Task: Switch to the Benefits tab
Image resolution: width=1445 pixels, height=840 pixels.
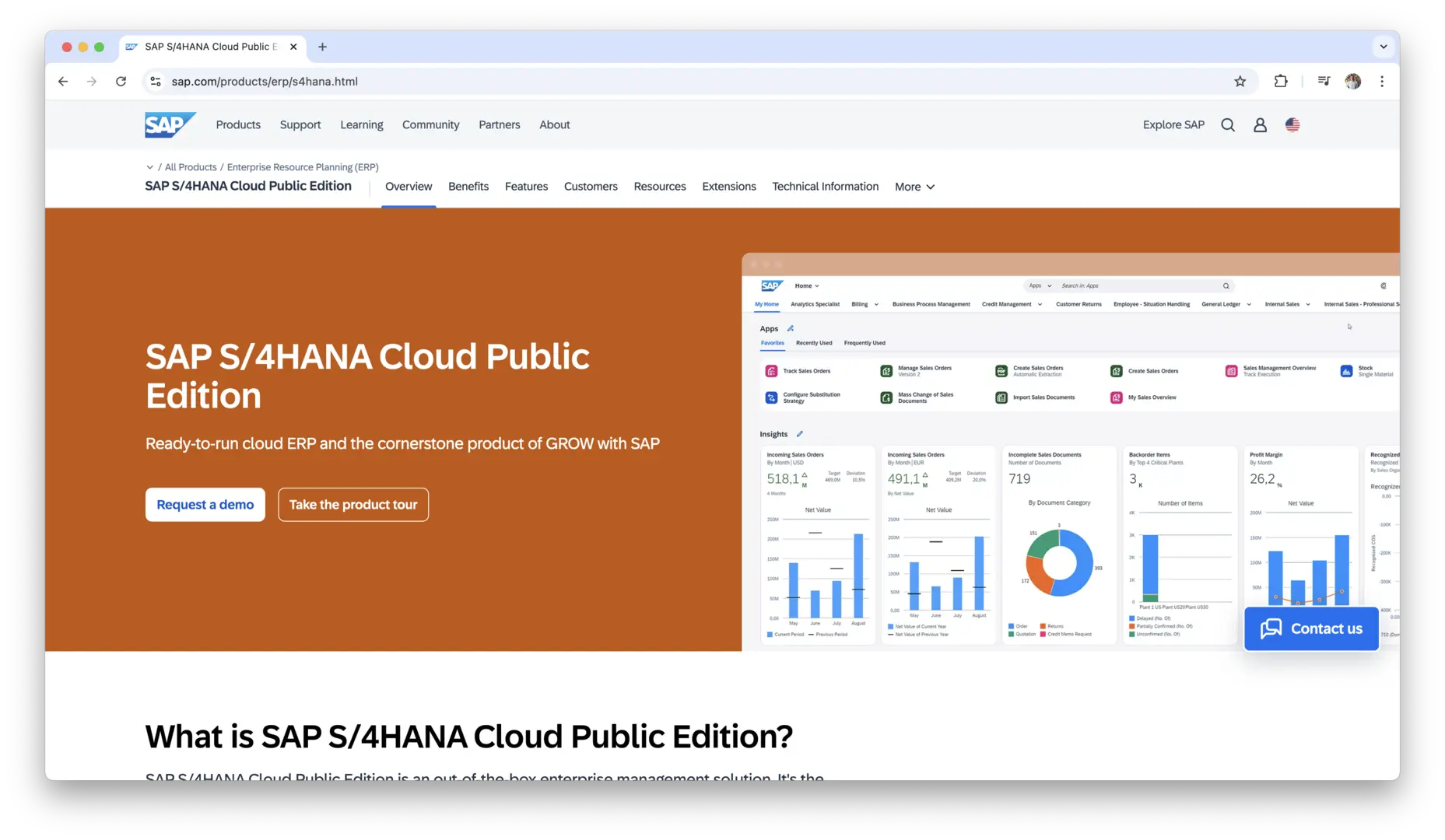Action: point(468,187)
